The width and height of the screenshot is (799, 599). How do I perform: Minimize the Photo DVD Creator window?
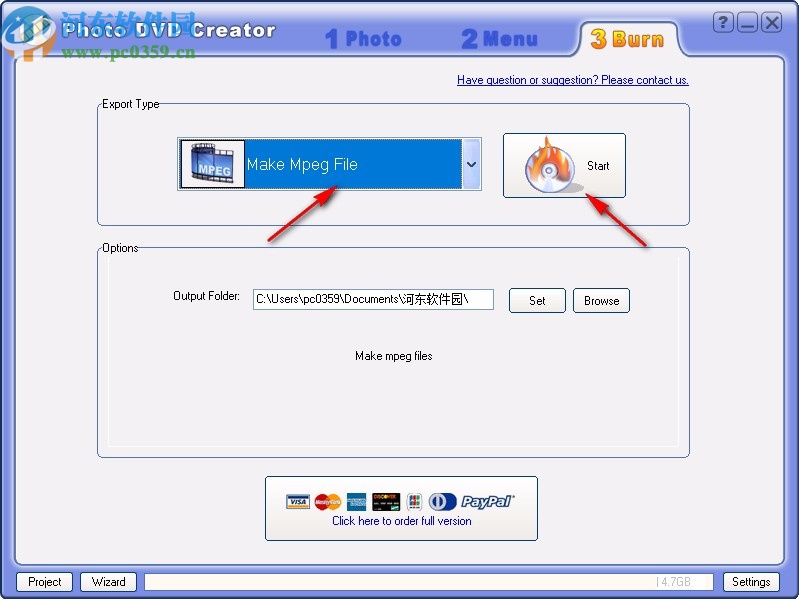748,22
